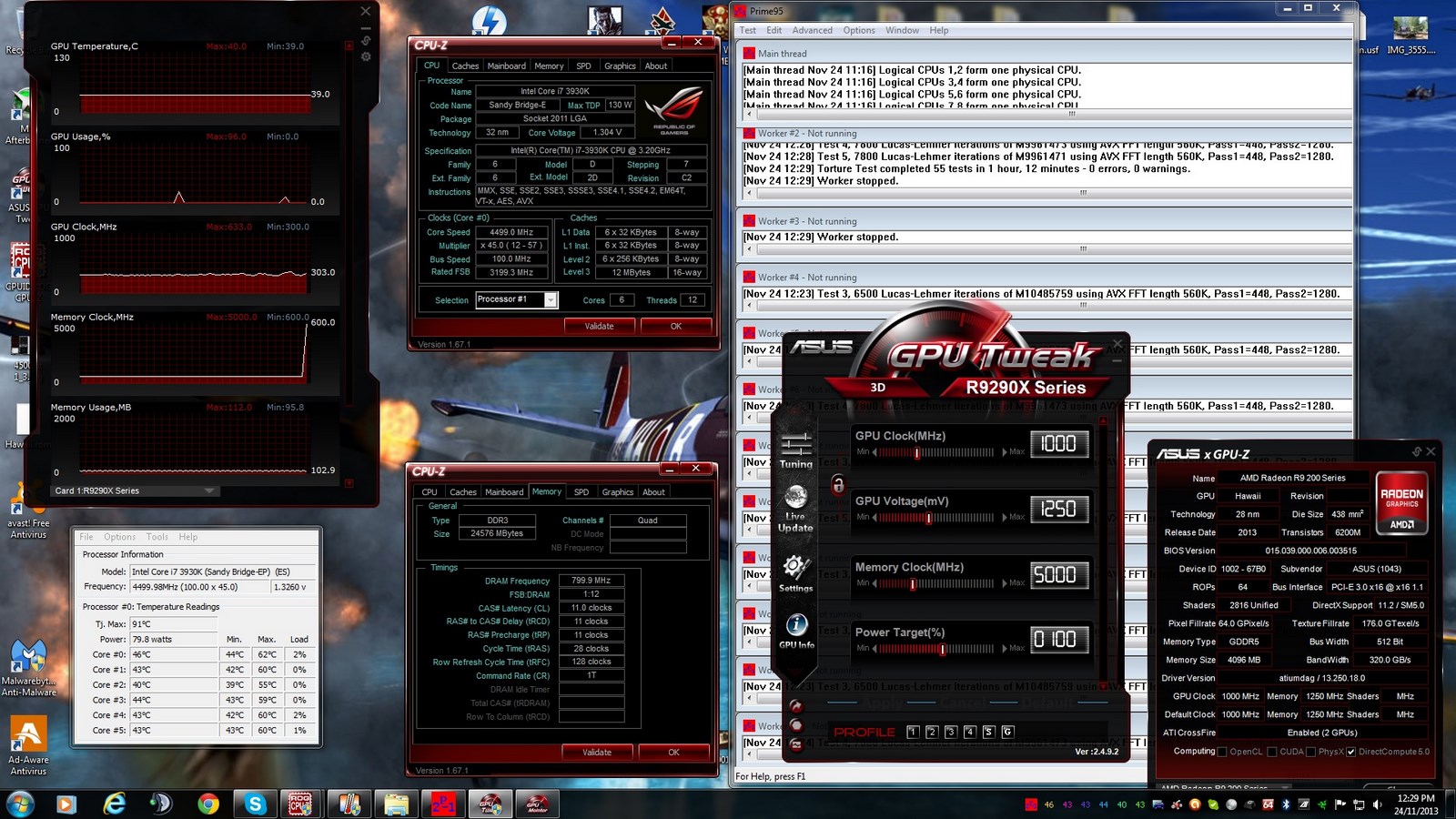This screenshot has height=819, width=1456.
Task: Switch to Caches tab in upper CPU-Z
Action: 465,66
